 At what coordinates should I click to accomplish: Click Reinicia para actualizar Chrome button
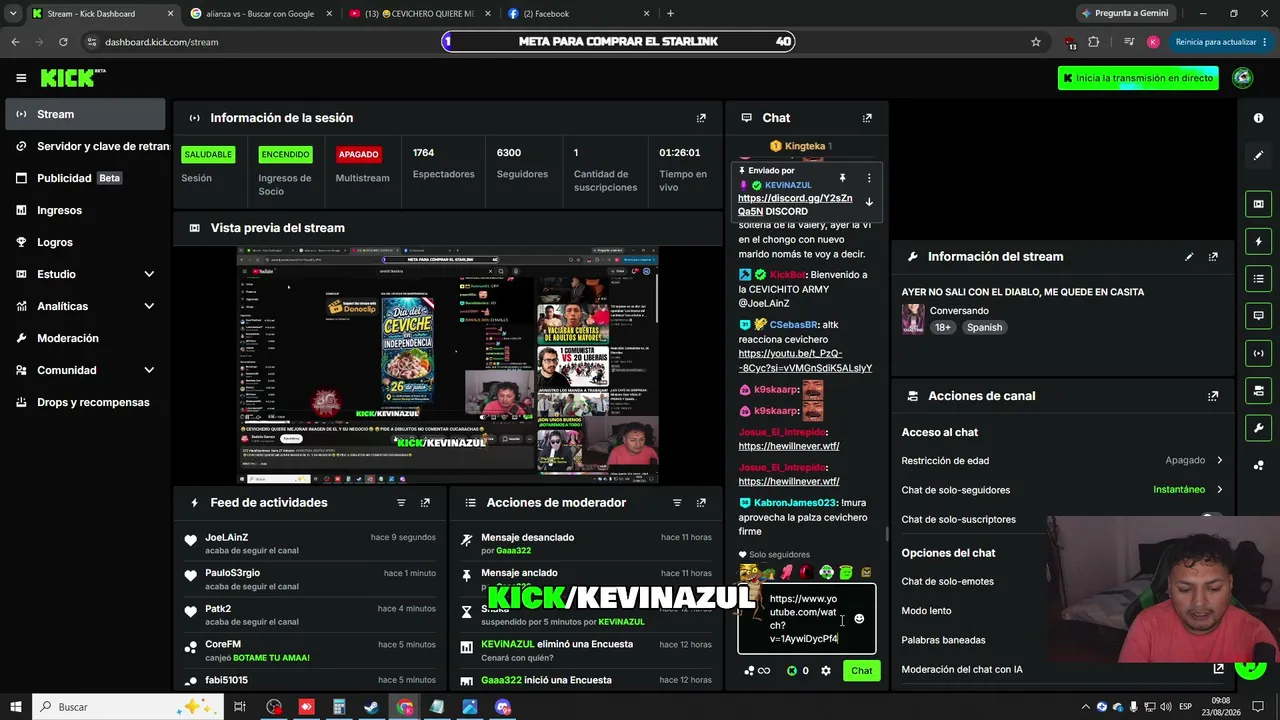[x=1215, y=42]
